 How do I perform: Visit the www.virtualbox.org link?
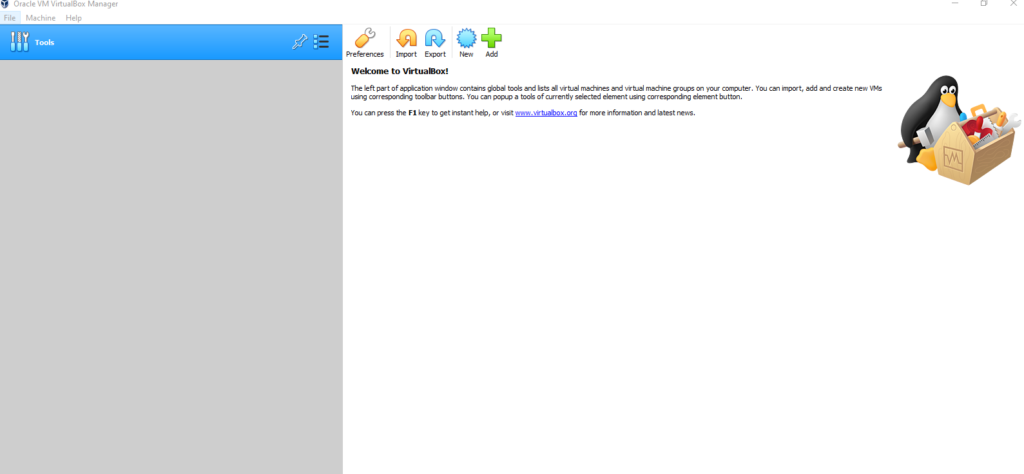point(545,113)
